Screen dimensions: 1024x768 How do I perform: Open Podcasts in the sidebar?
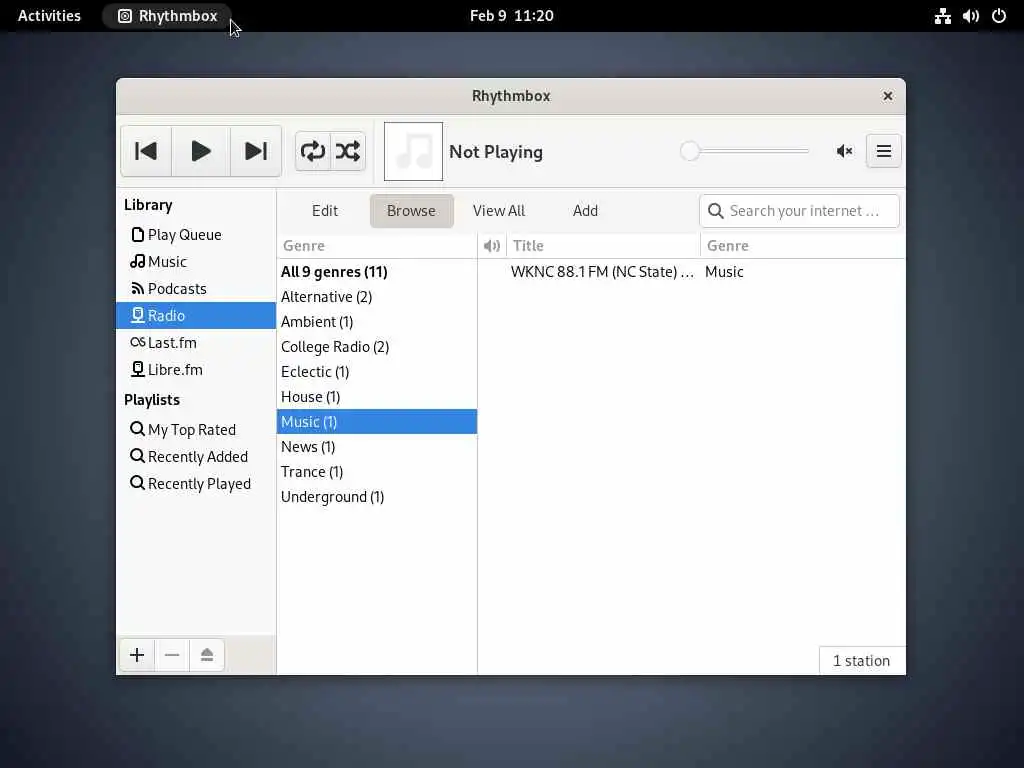196,289
